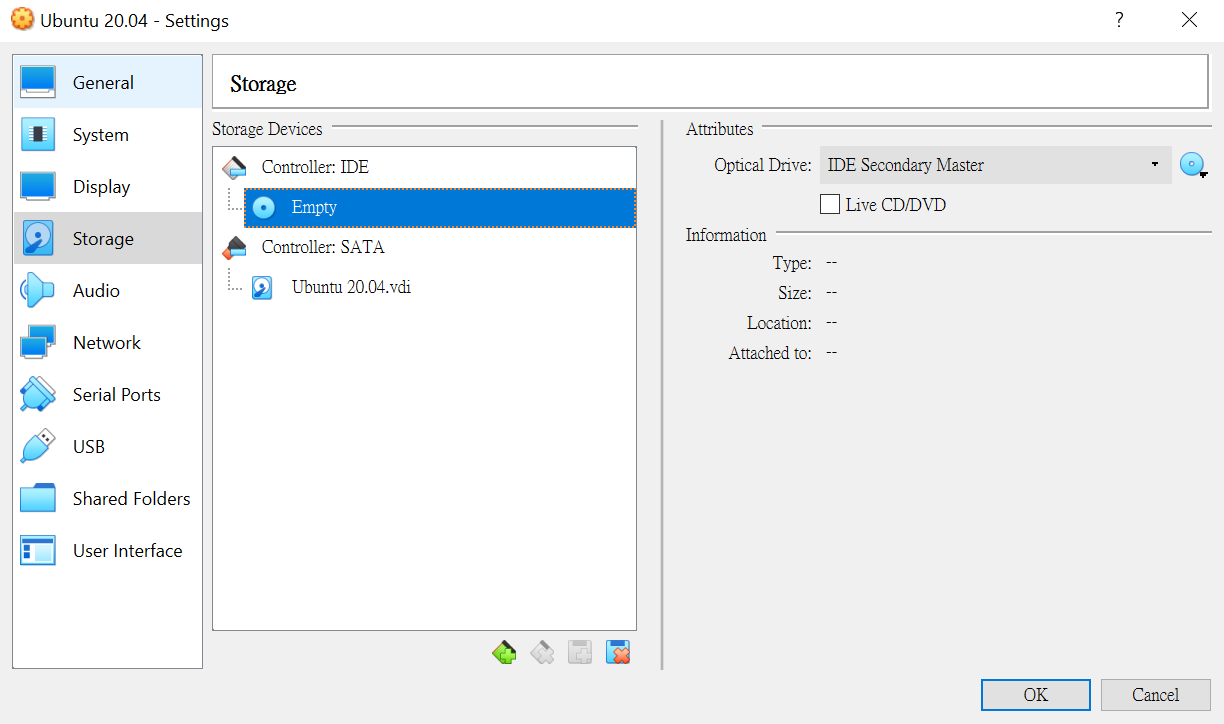Click the General monitor icon
The image size is (1224, 724).
point(38,83)
